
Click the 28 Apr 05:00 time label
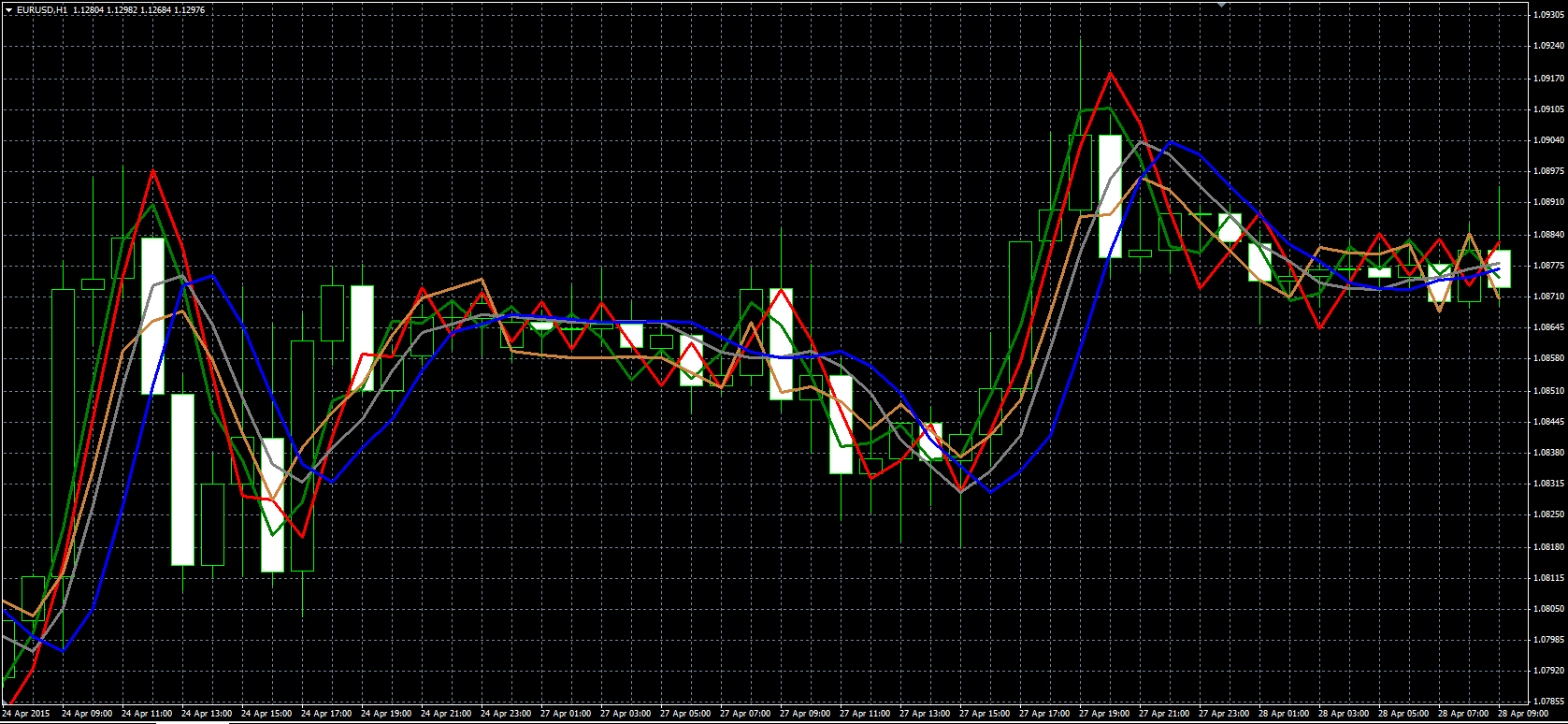coord(1403,714)
